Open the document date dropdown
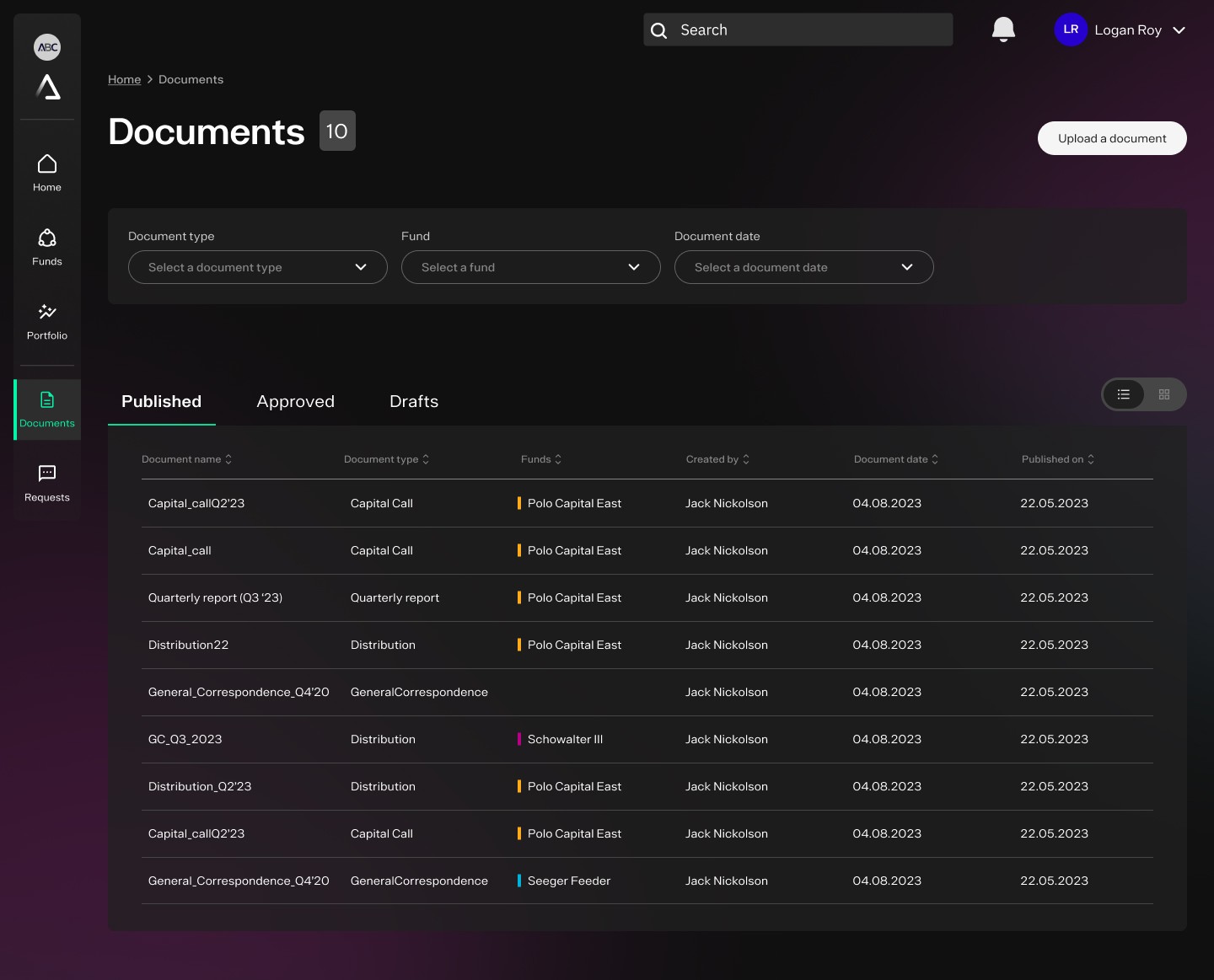This screenshot has height=980, width=1214. click(803, 267)
